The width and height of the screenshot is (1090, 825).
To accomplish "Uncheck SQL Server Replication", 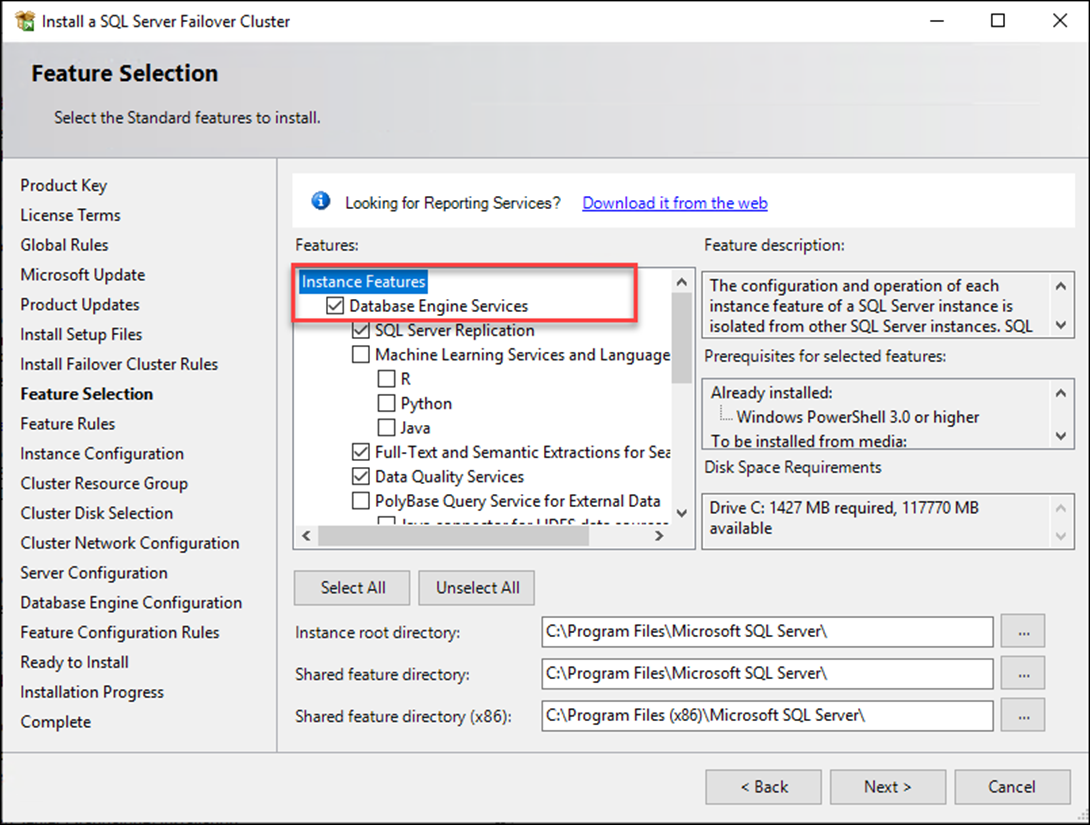I will (x=361, y=330).
